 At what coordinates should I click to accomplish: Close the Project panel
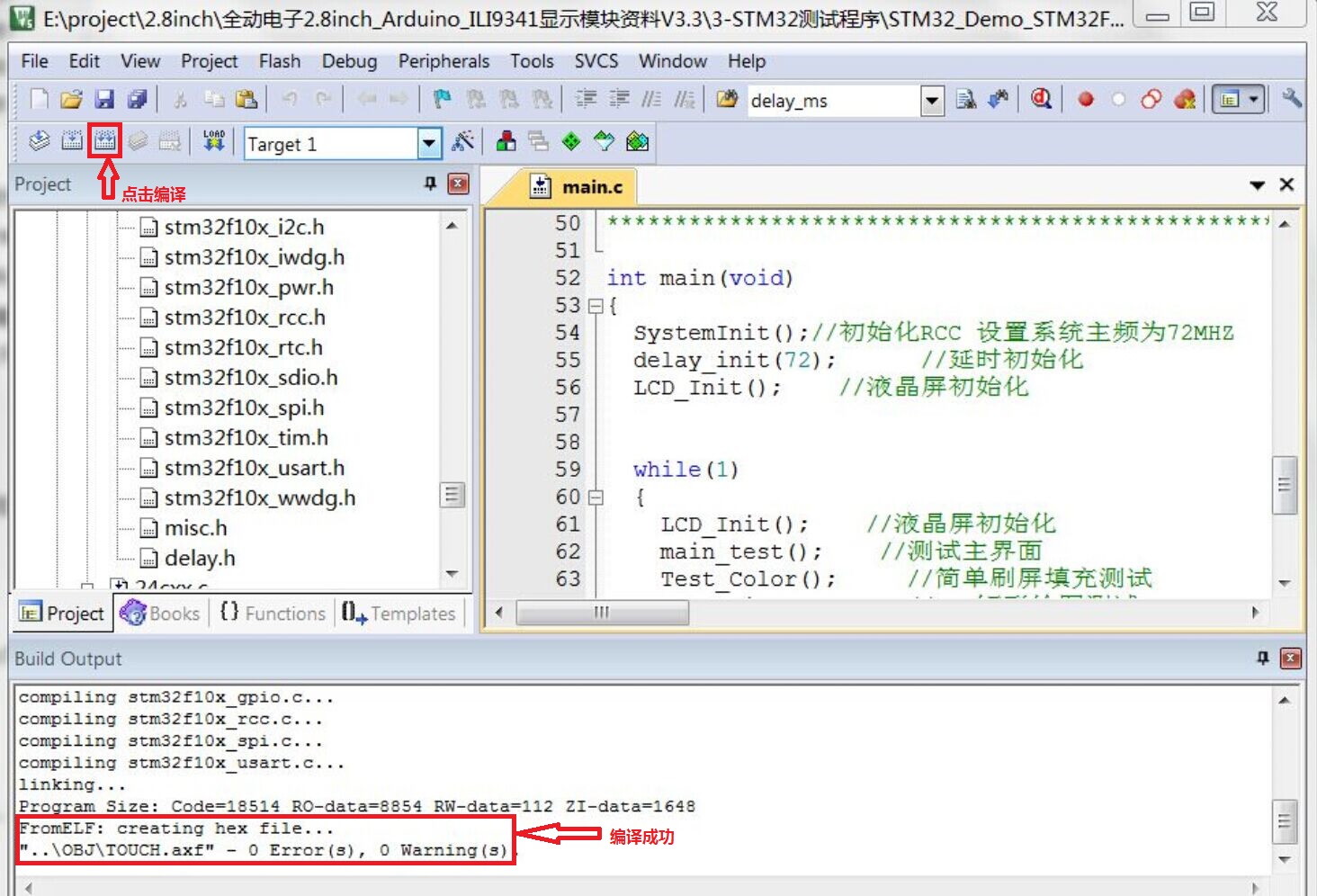(x=459, y=184)
